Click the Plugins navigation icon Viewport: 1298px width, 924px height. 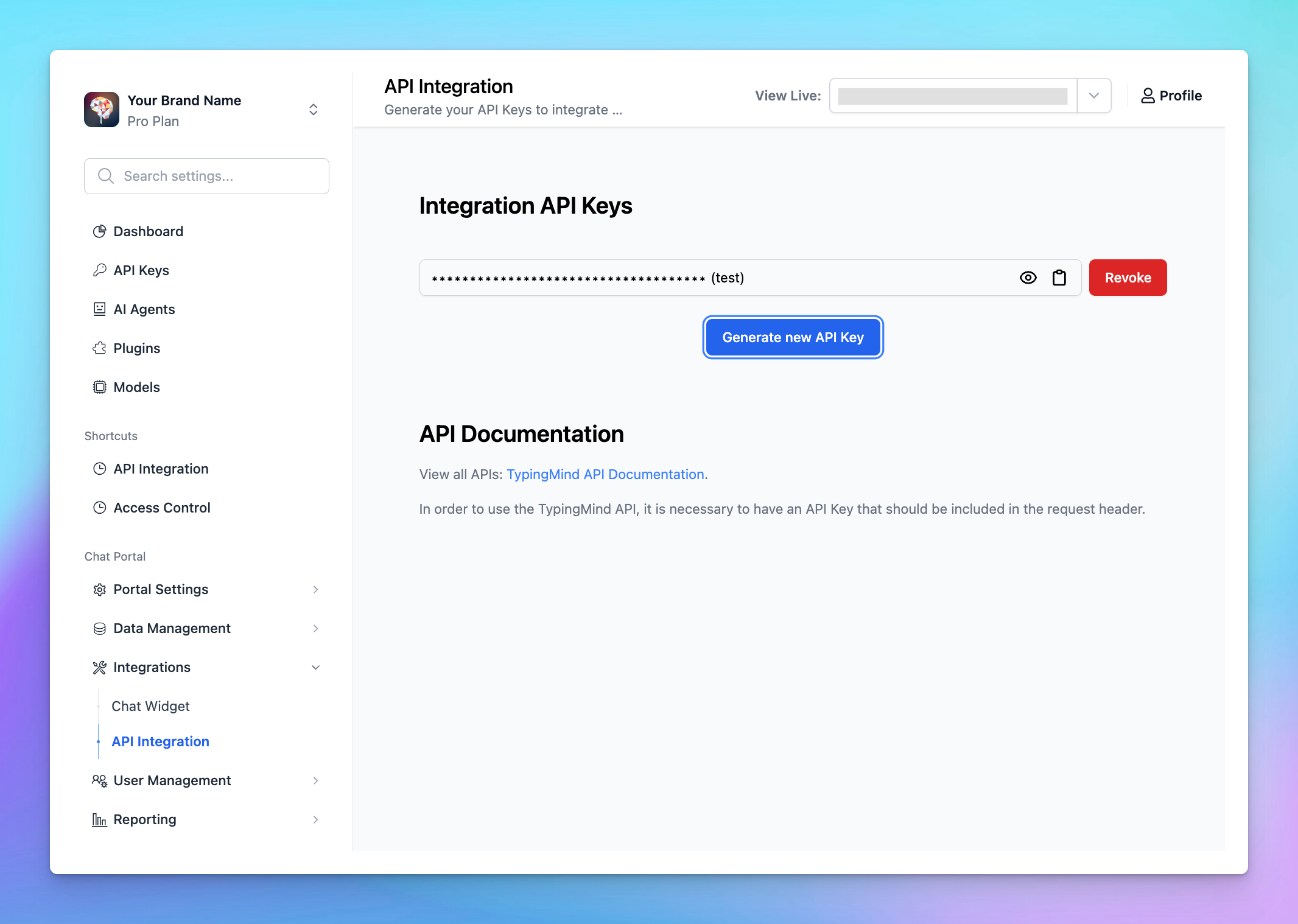[100, 347]
